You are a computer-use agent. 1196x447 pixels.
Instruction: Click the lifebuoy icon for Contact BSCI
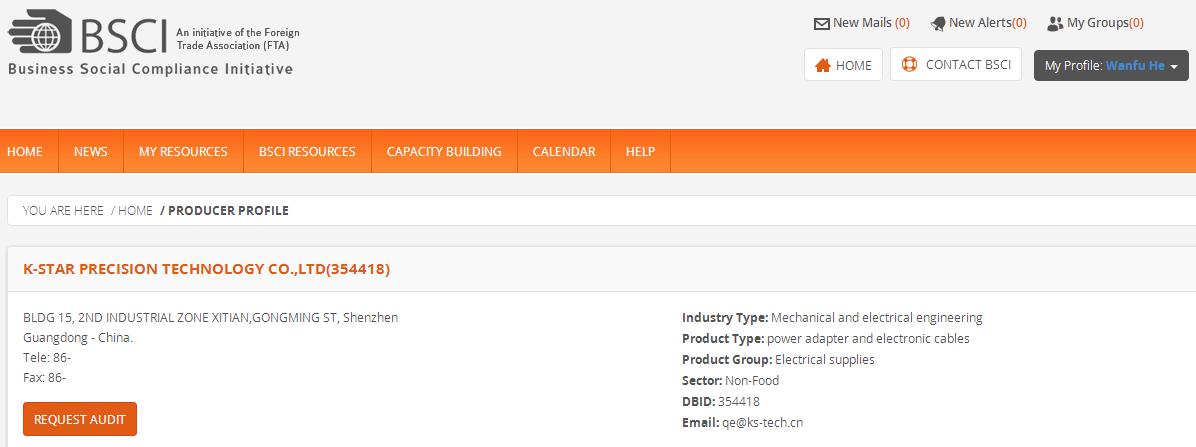(909, 65)
